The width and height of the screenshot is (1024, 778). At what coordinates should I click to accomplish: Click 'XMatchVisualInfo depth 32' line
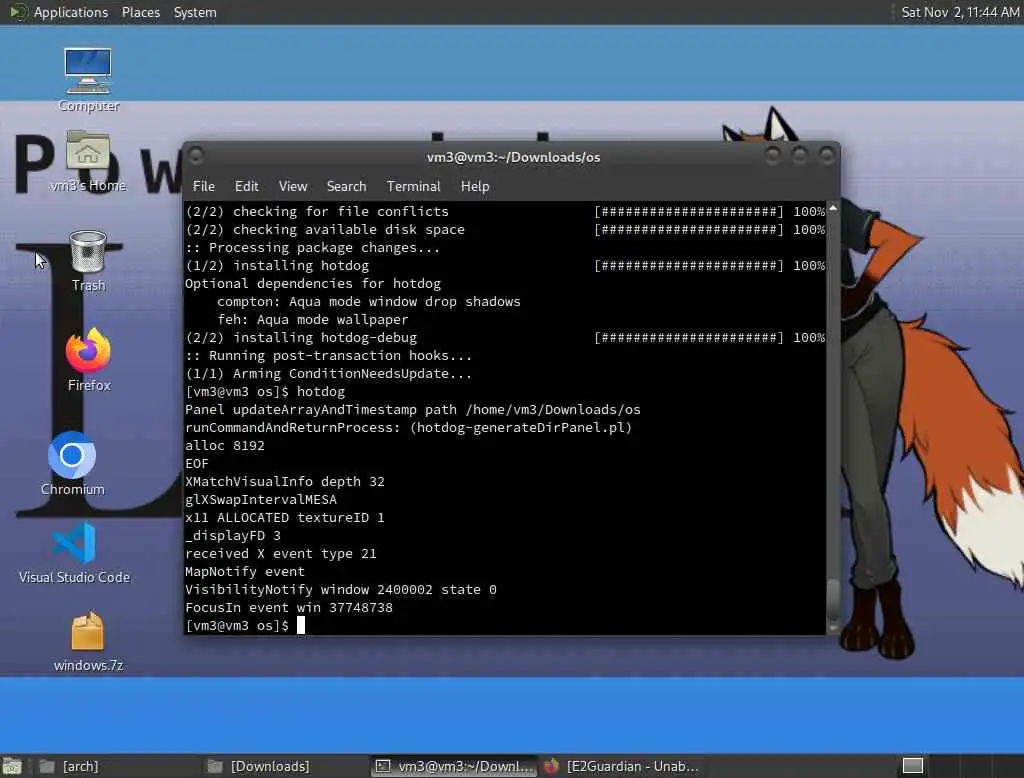[x=285, y=481]
